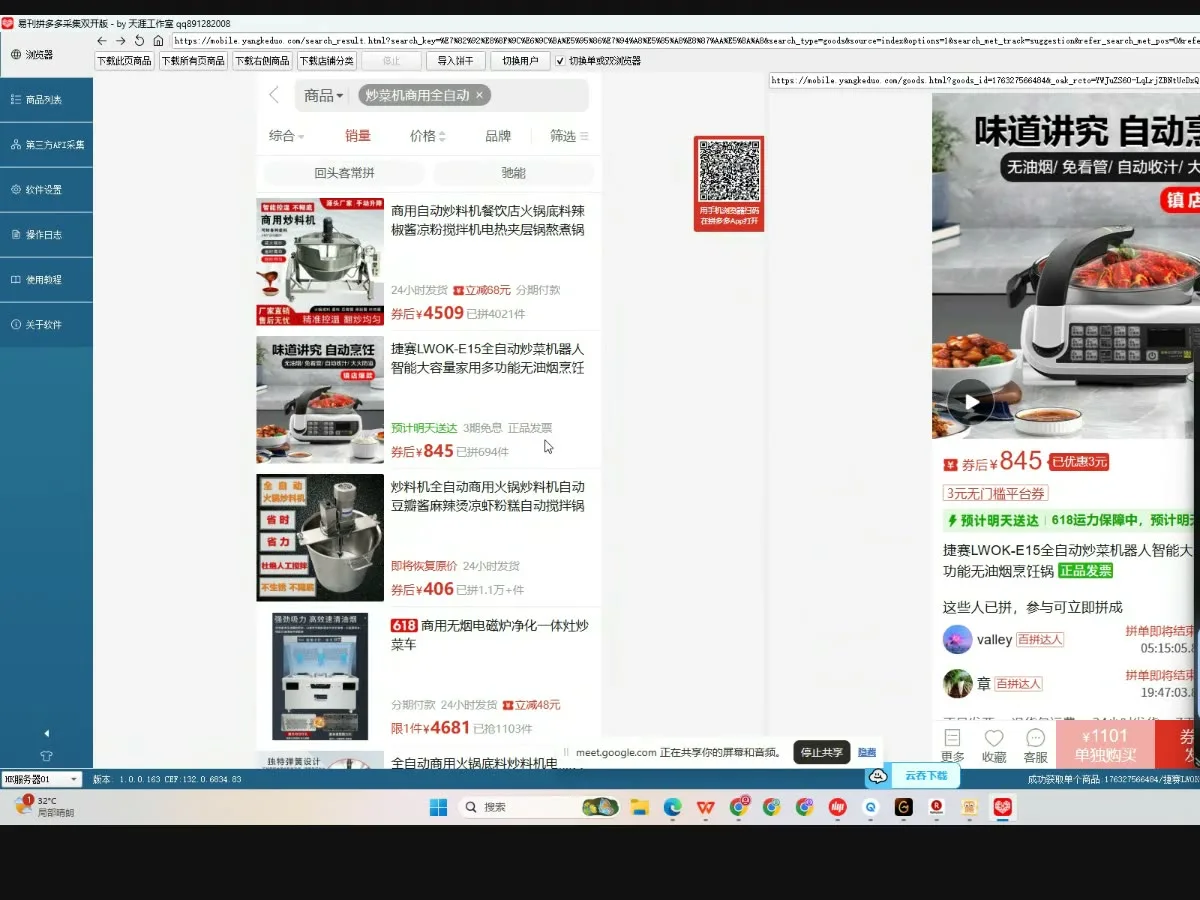The width and height of the screenshot is (1200, 900).
Task: Click the 立减48元 discount tag
Action: (x=531, y=704)
